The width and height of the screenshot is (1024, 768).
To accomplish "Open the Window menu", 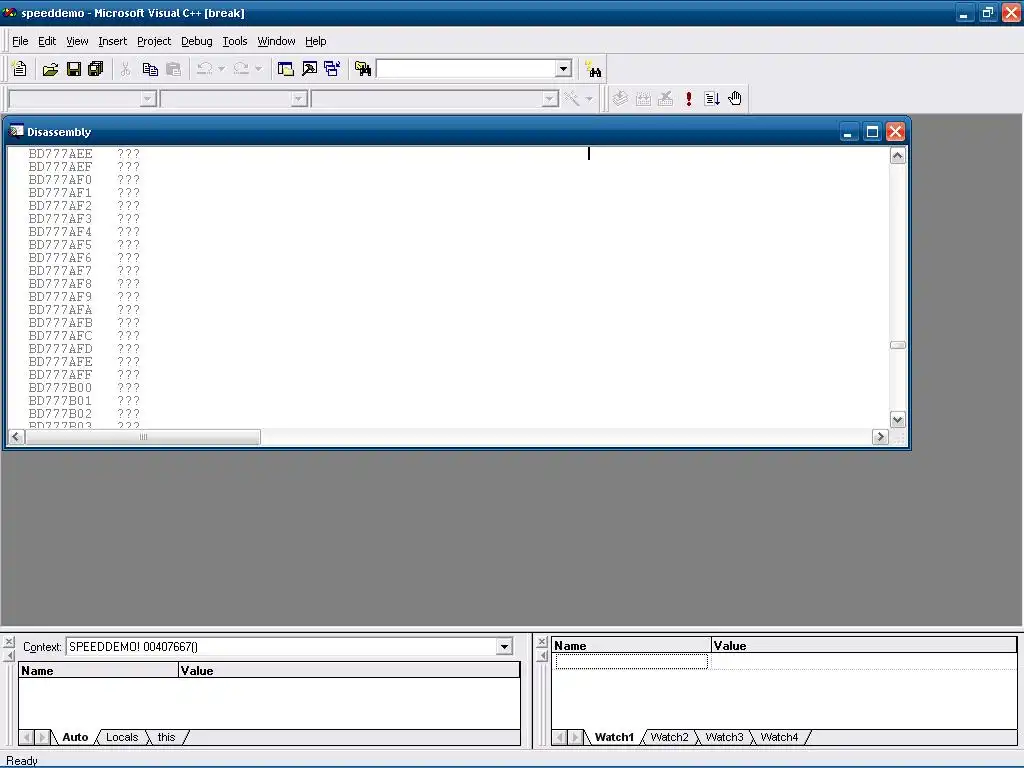I will (276, 41).
